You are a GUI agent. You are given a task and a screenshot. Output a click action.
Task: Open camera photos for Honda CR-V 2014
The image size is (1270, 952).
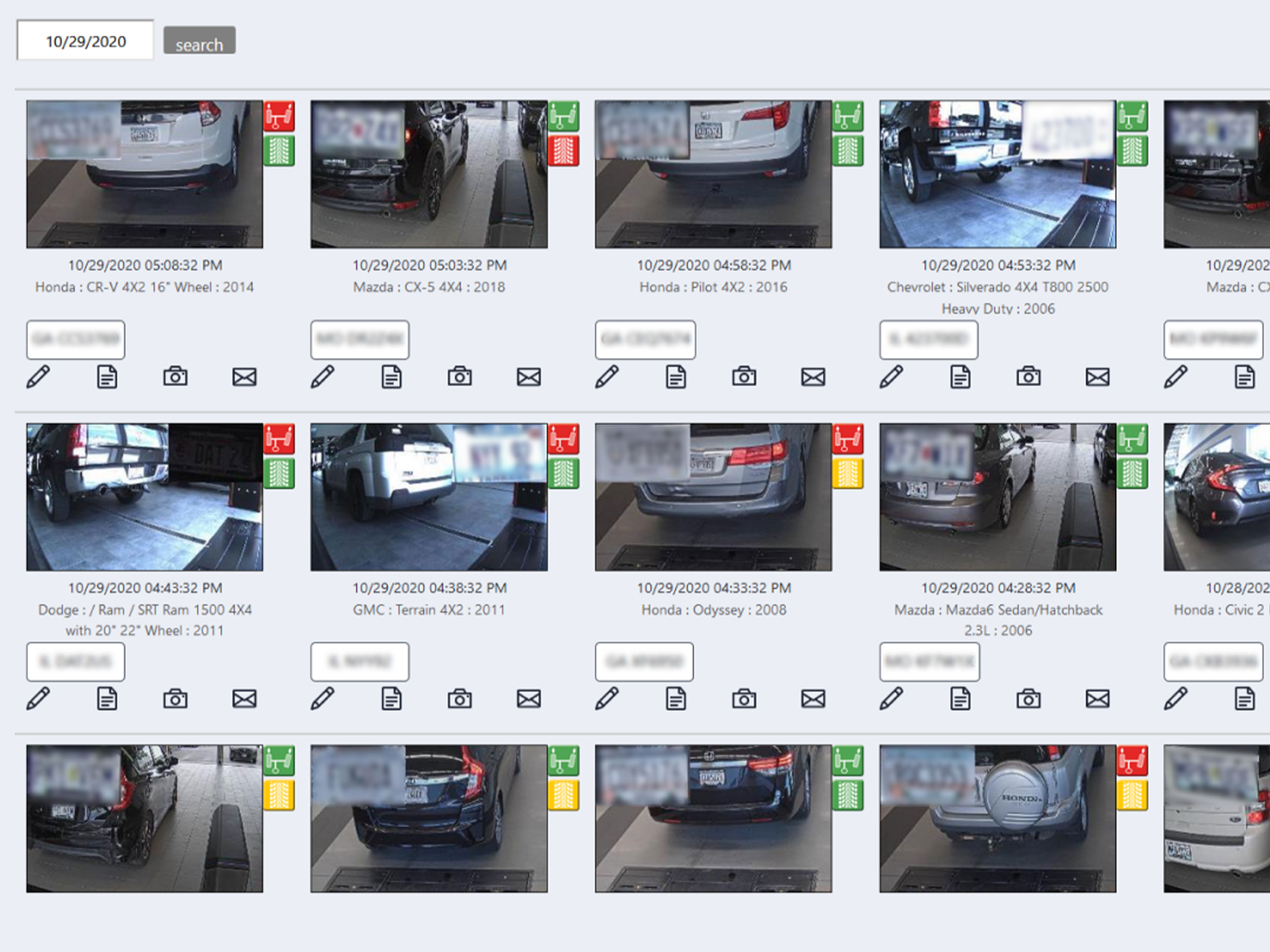pos(175,376)
